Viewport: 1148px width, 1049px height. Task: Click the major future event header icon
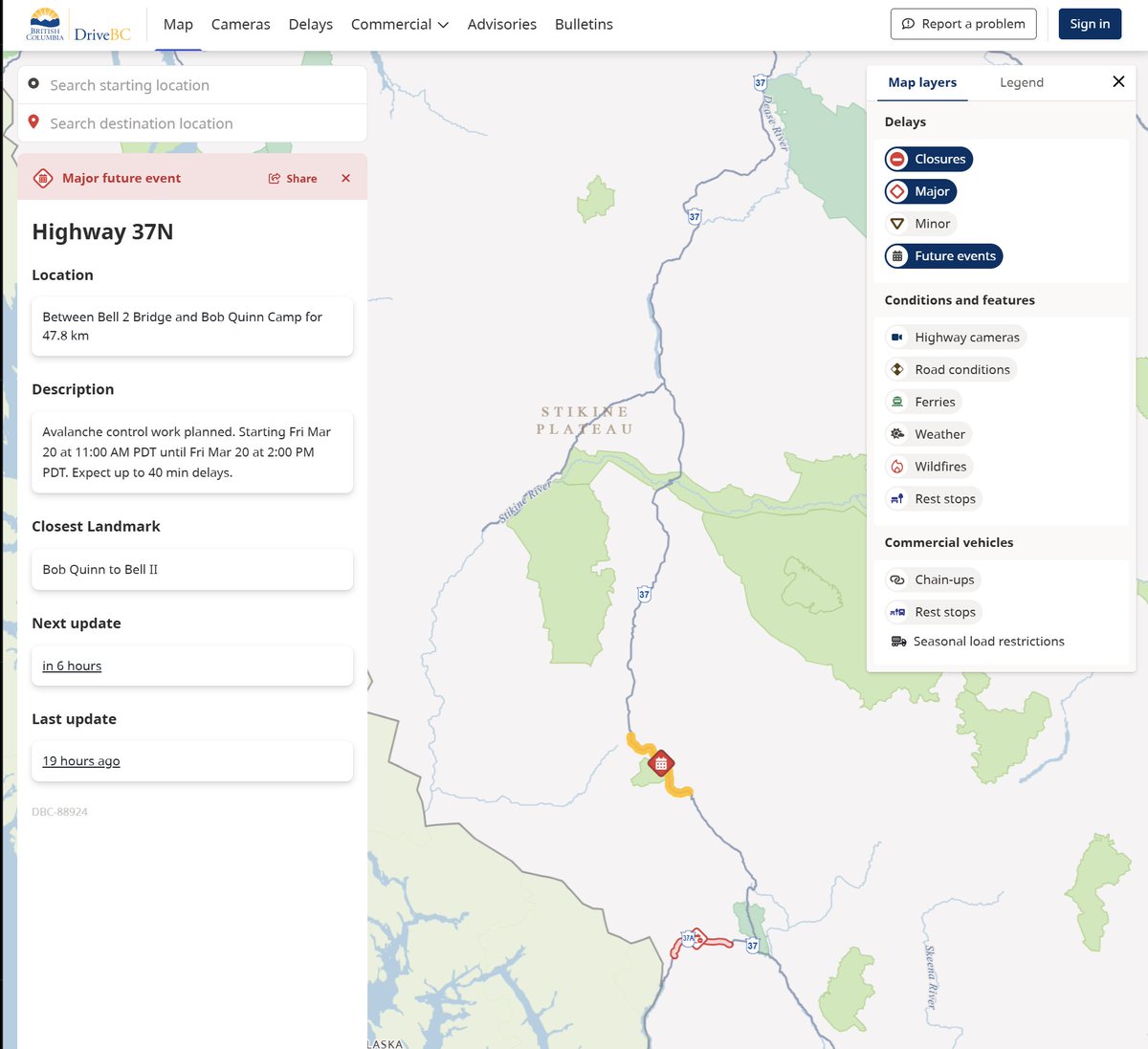pyautogui.click(x=42, y=178)
